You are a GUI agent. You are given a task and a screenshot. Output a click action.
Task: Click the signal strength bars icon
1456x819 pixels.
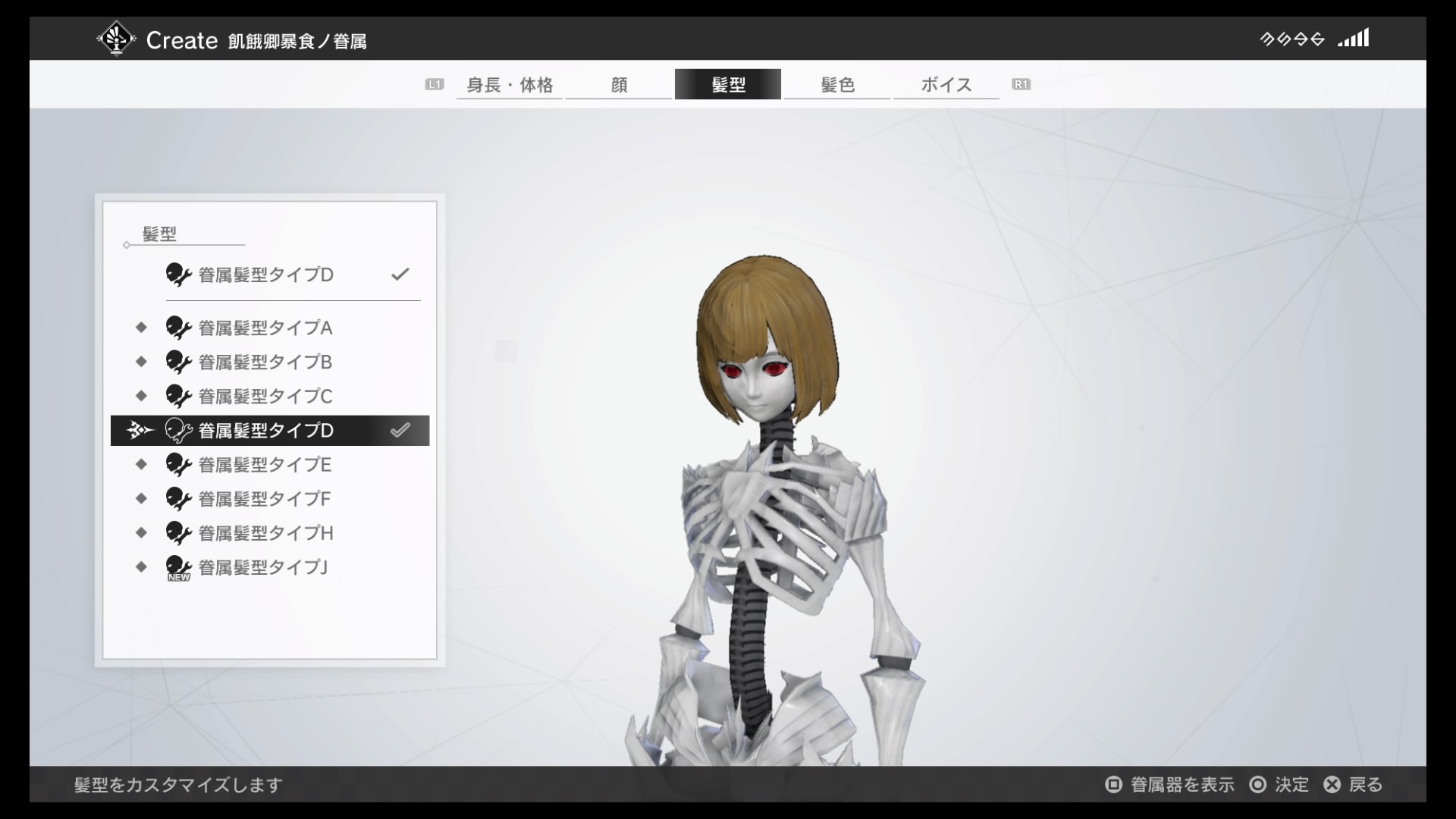(x=1354, y=38)
